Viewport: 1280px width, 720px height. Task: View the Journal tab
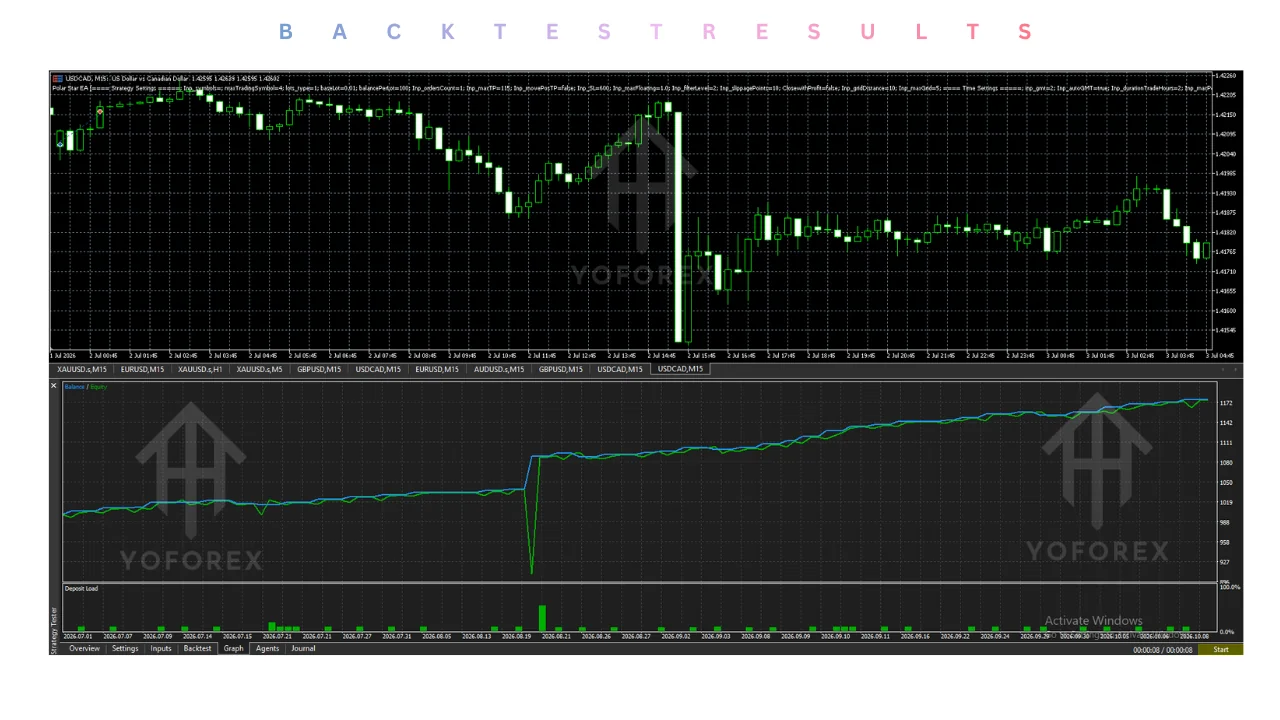[303, 649]
